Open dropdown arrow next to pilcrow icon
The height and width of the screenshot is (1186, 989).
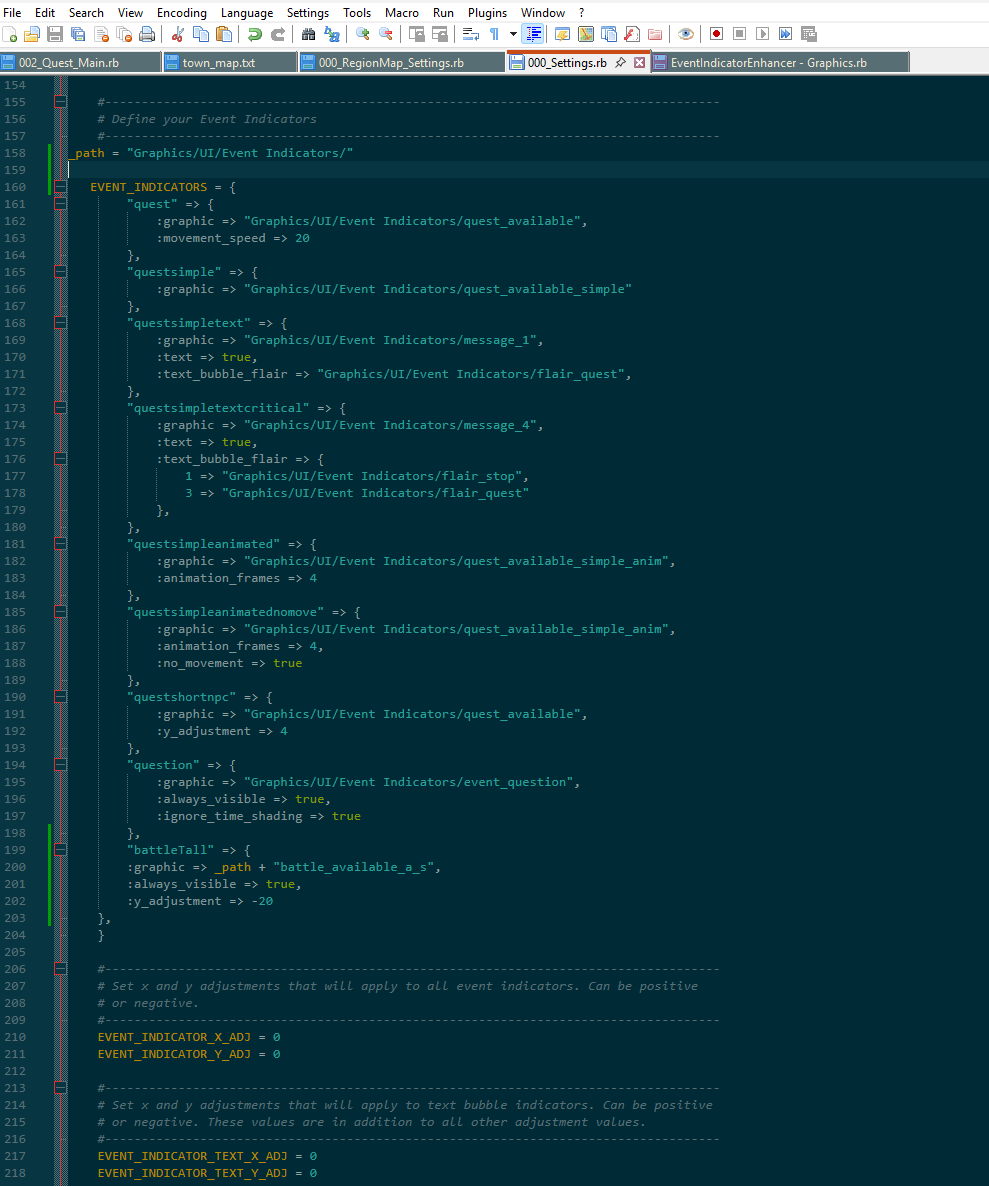point(513,34)
